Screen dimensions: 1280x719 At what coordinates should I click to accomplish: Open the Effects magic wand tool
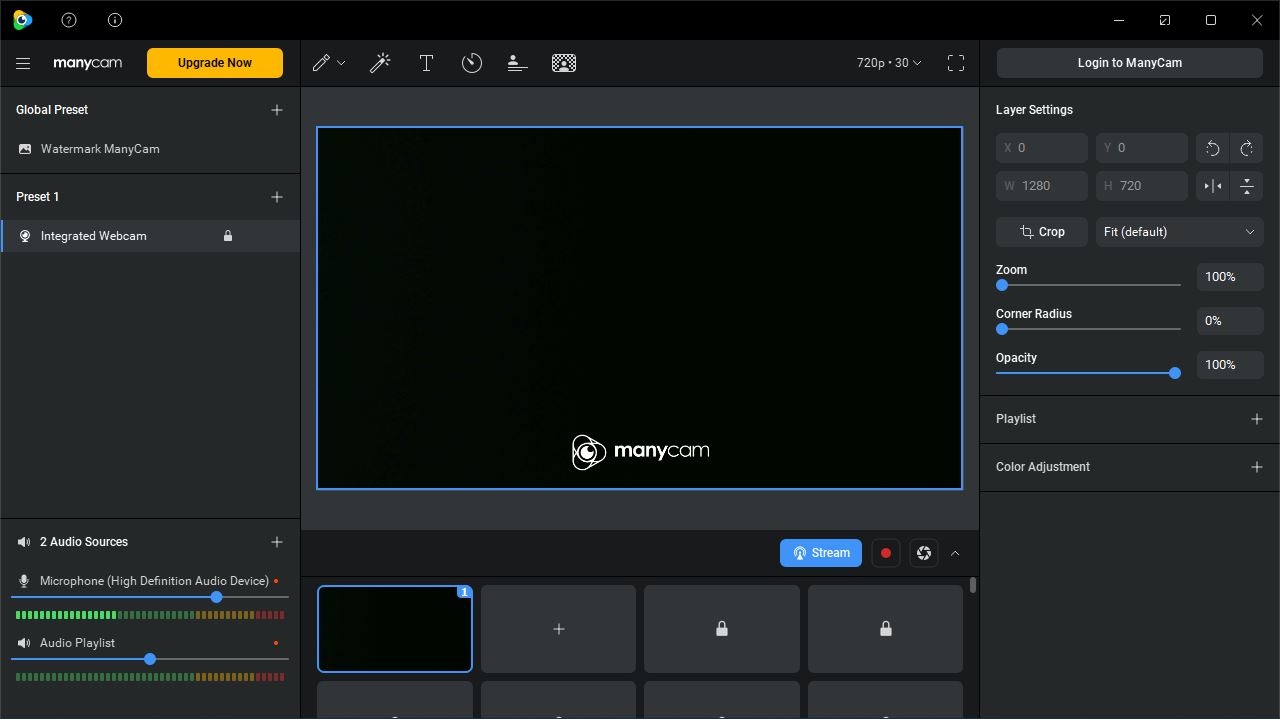380,63
